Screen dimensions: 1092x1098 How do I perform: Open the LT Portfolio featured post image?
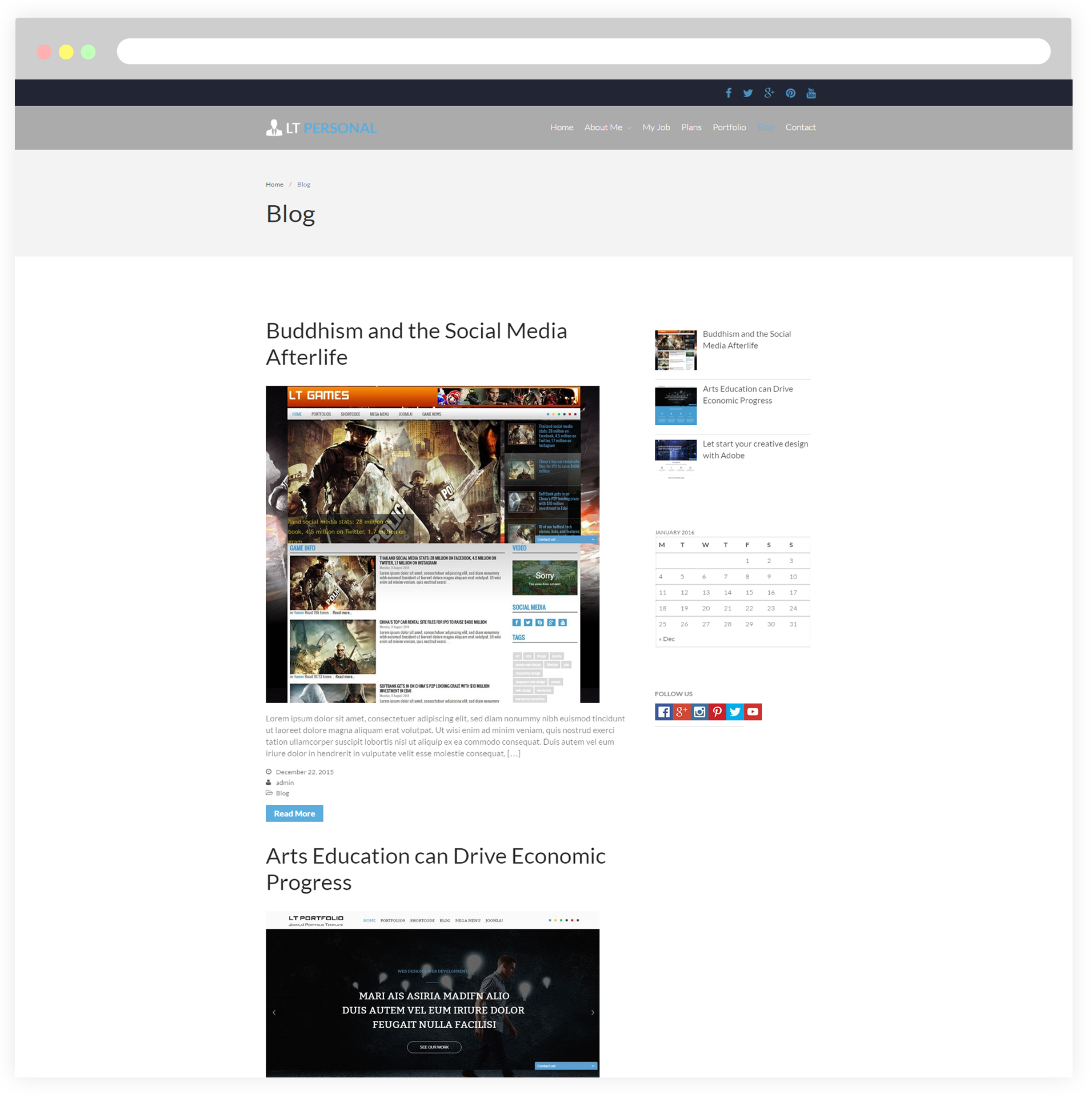(x=433, y=995)
